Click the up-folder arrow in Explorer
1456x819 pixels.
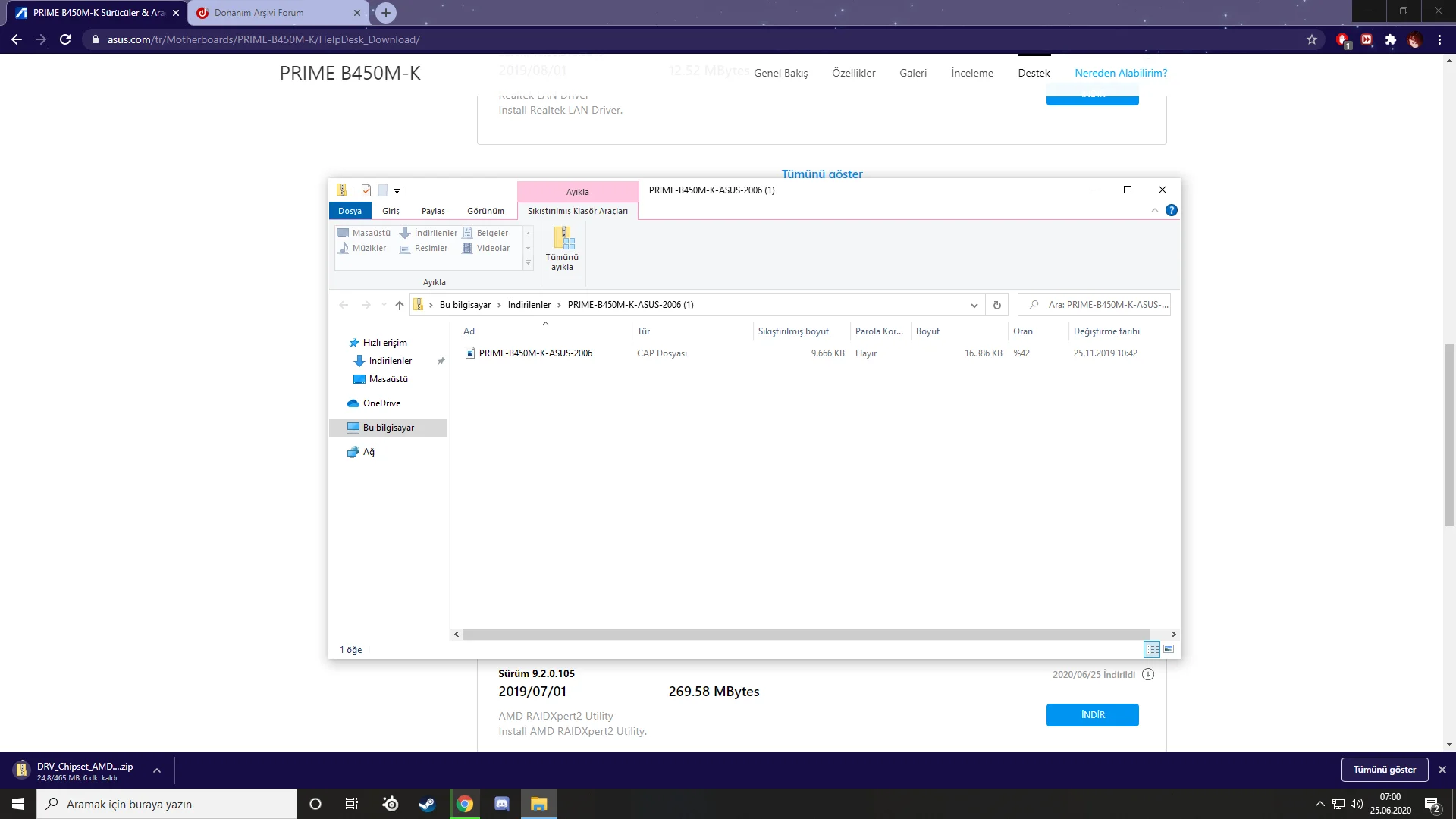399,305
